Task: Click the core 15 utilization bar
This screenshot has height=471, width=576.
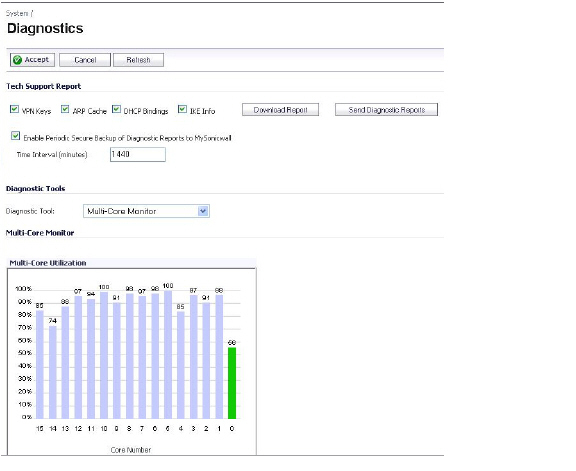Action: pos(40,364)
